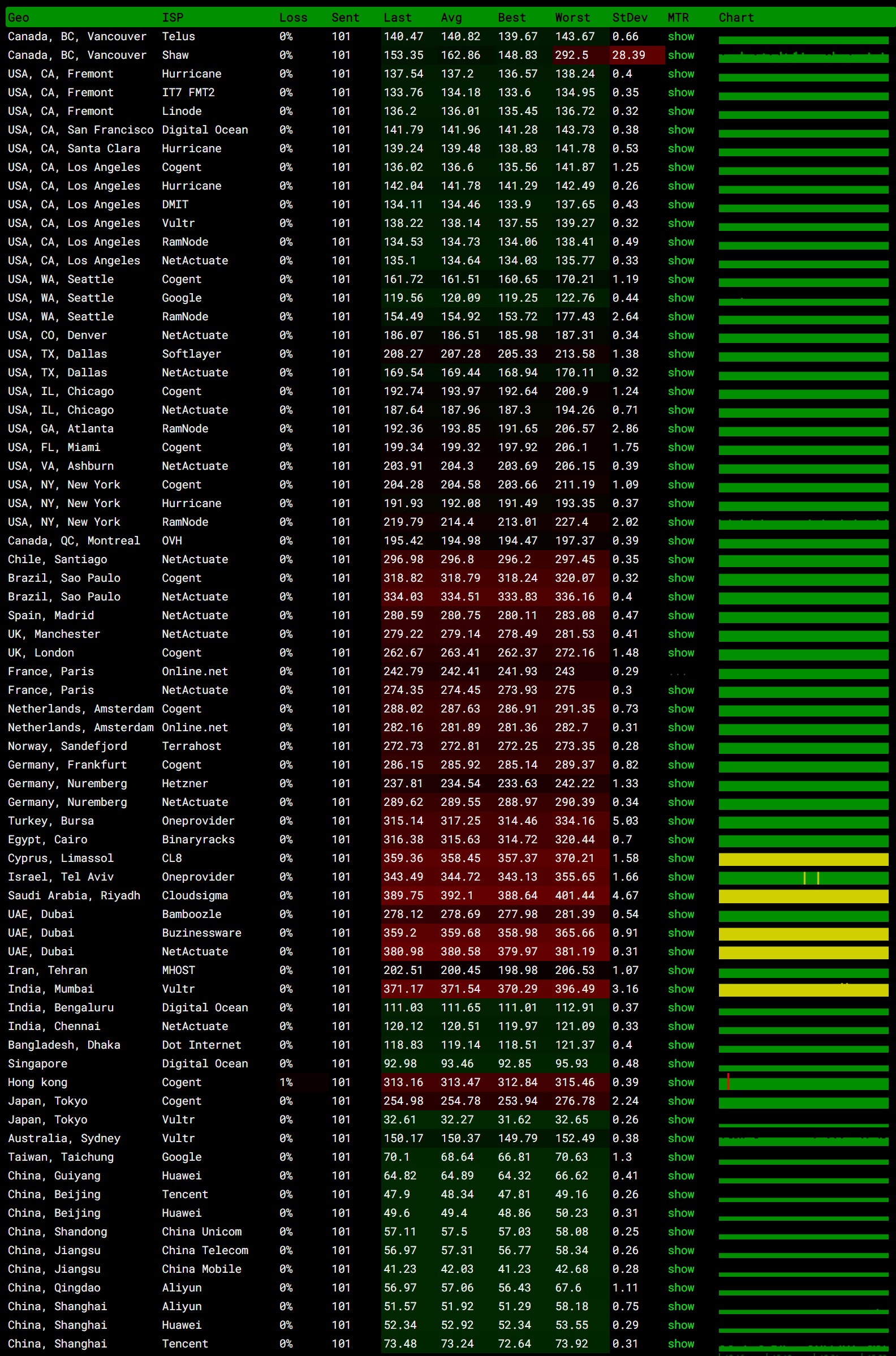Screen dimensions: 896x1356
Task: Show MTR for Taiwan Taichung Google
Action: pyautogui.click(x=680, y=1157)
